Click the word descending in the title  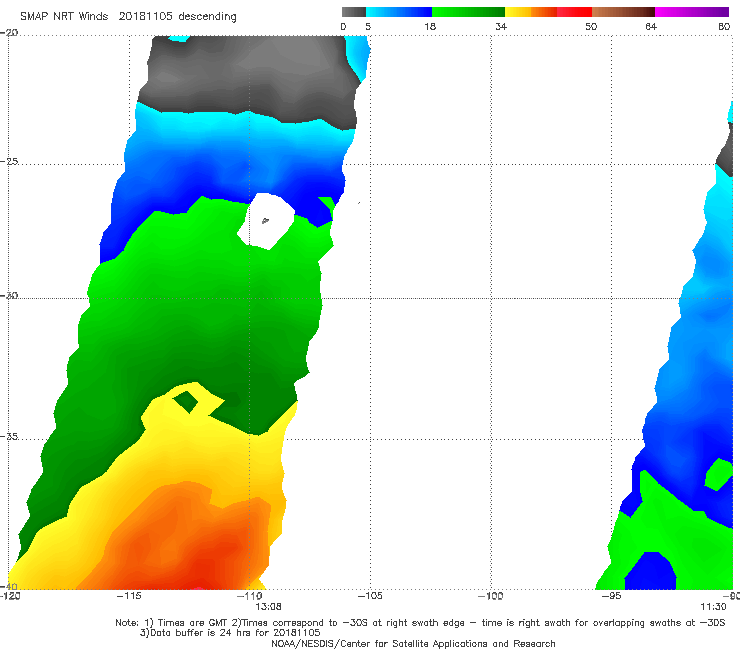(207, 17)
